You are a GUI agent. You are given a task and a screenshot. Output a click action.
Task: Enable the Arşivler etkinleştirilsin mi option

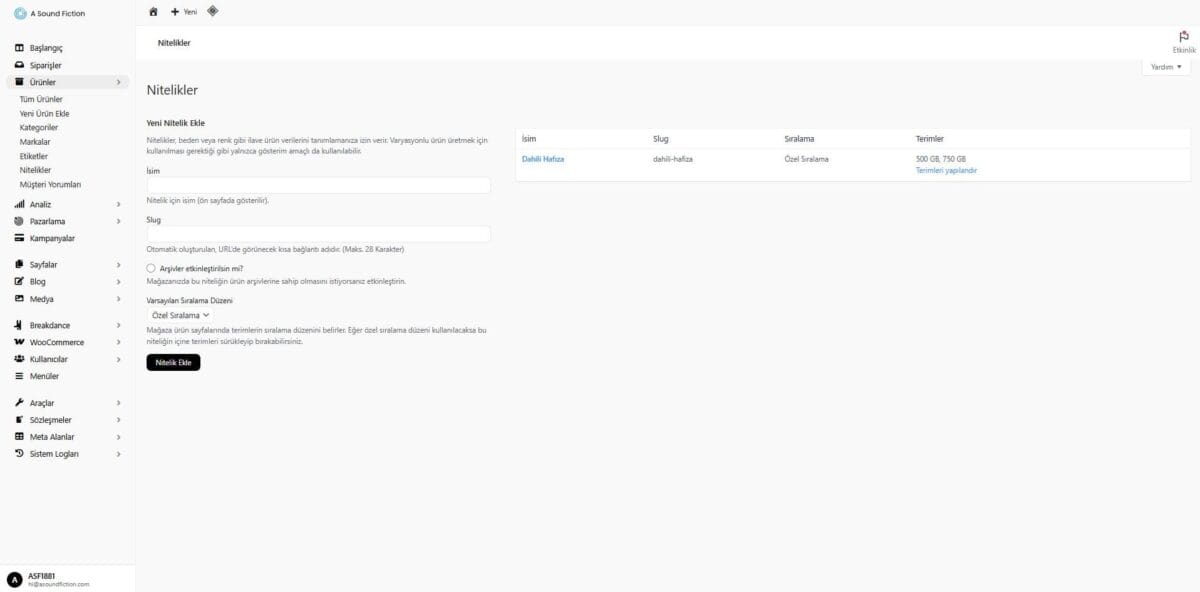pyautogui.click(x=151, y=268)
